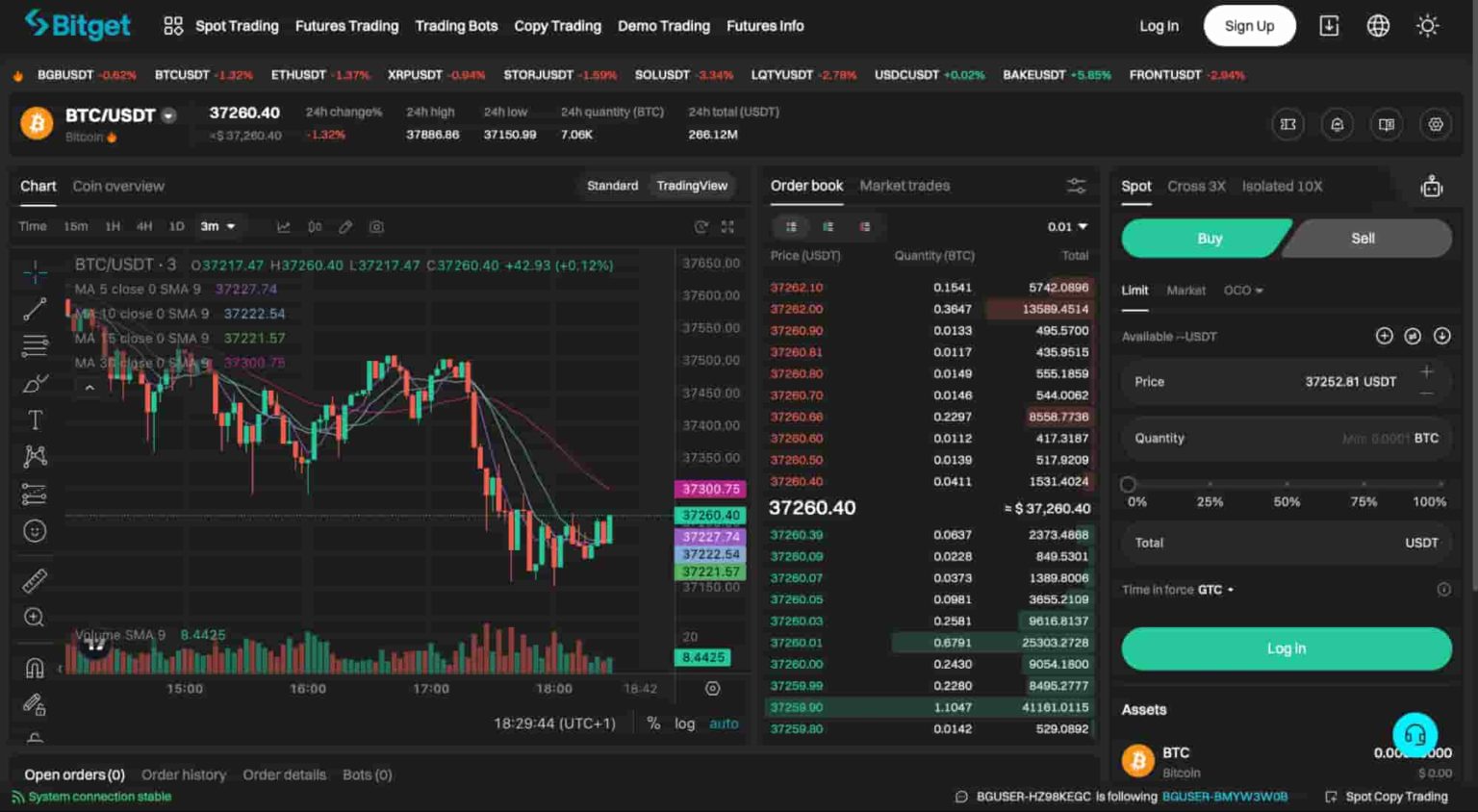Toggle the sell-only order book view
This screenshot has height=812, width=1478.
point(865,226)
